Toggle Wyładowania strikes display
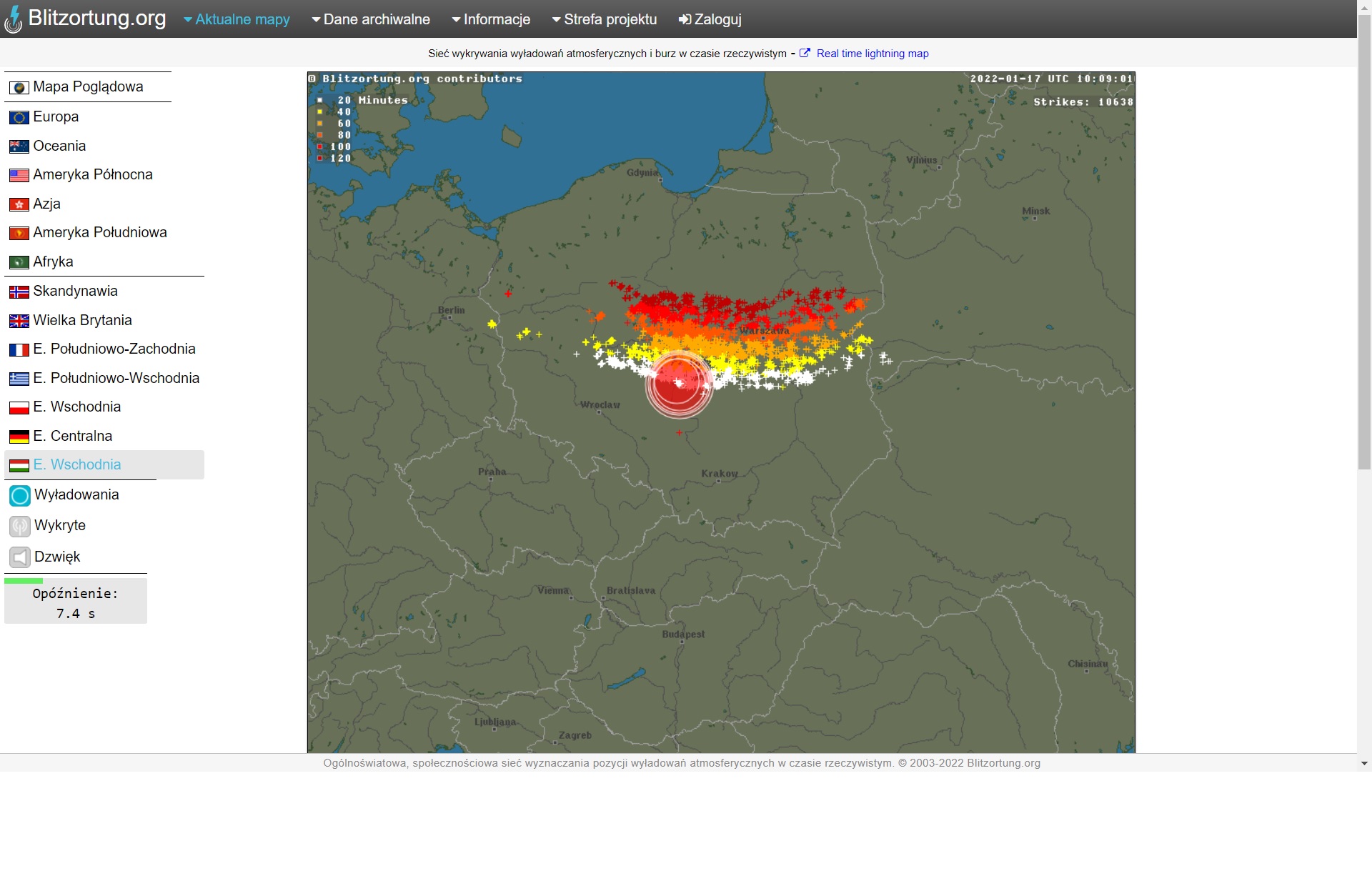1372x876 pixels. [x=20, y=495]
